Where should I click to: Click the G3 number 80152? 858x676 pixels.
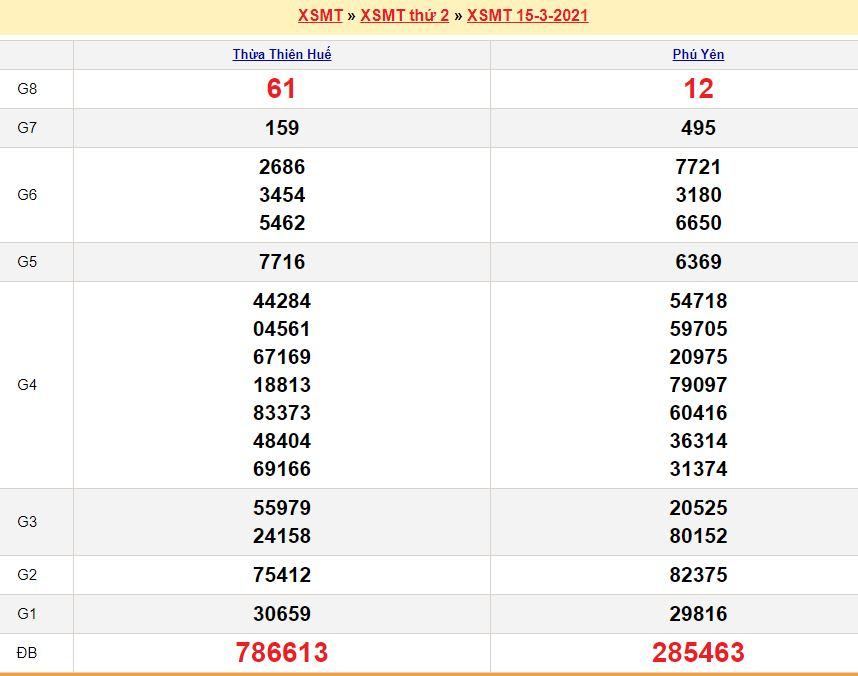coord(698,536)
